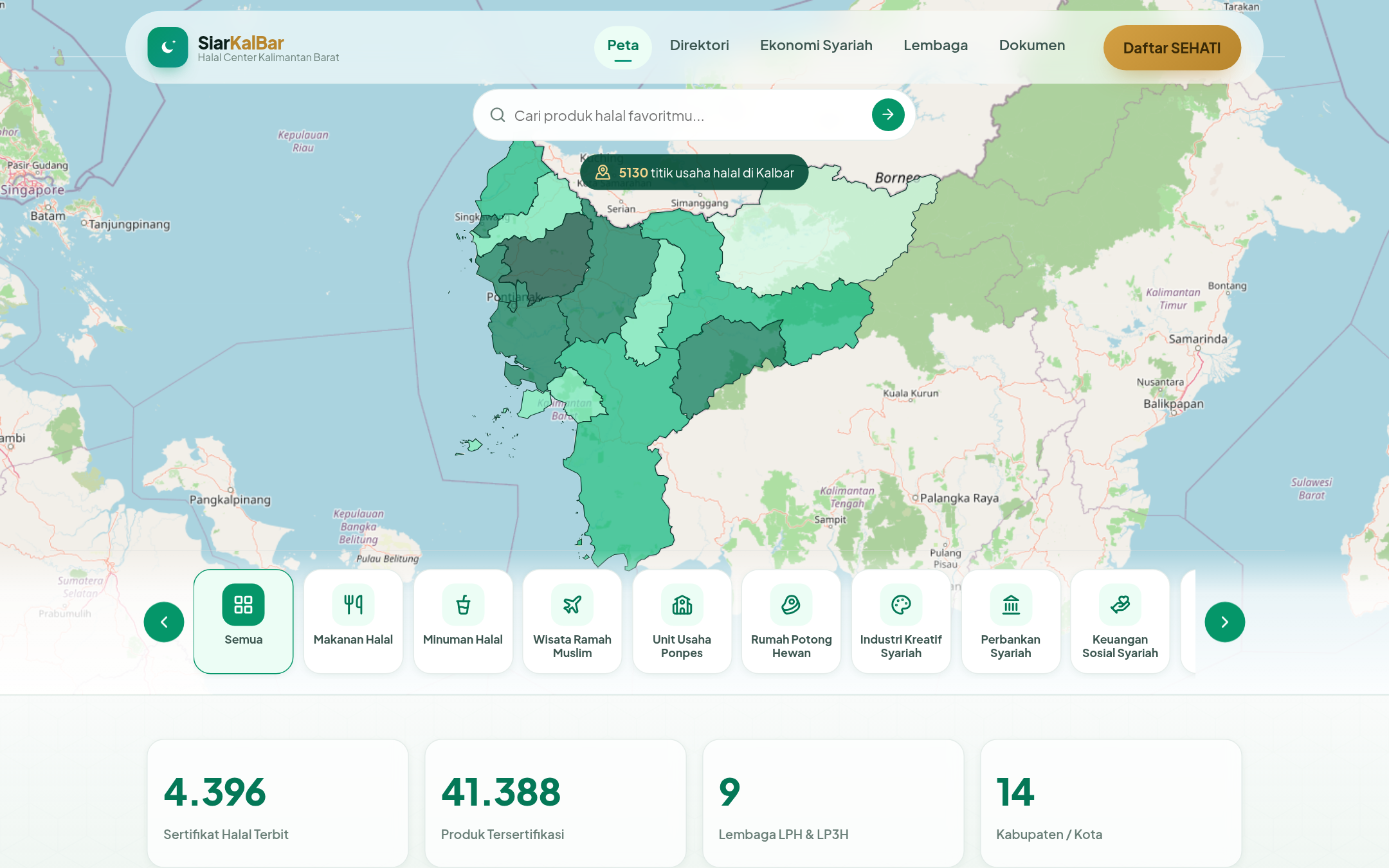The width and height of the screenshot is (1389, 868).
Task: Select Industri Kreatif Syariah palette icon
Action: click(901, 604)
